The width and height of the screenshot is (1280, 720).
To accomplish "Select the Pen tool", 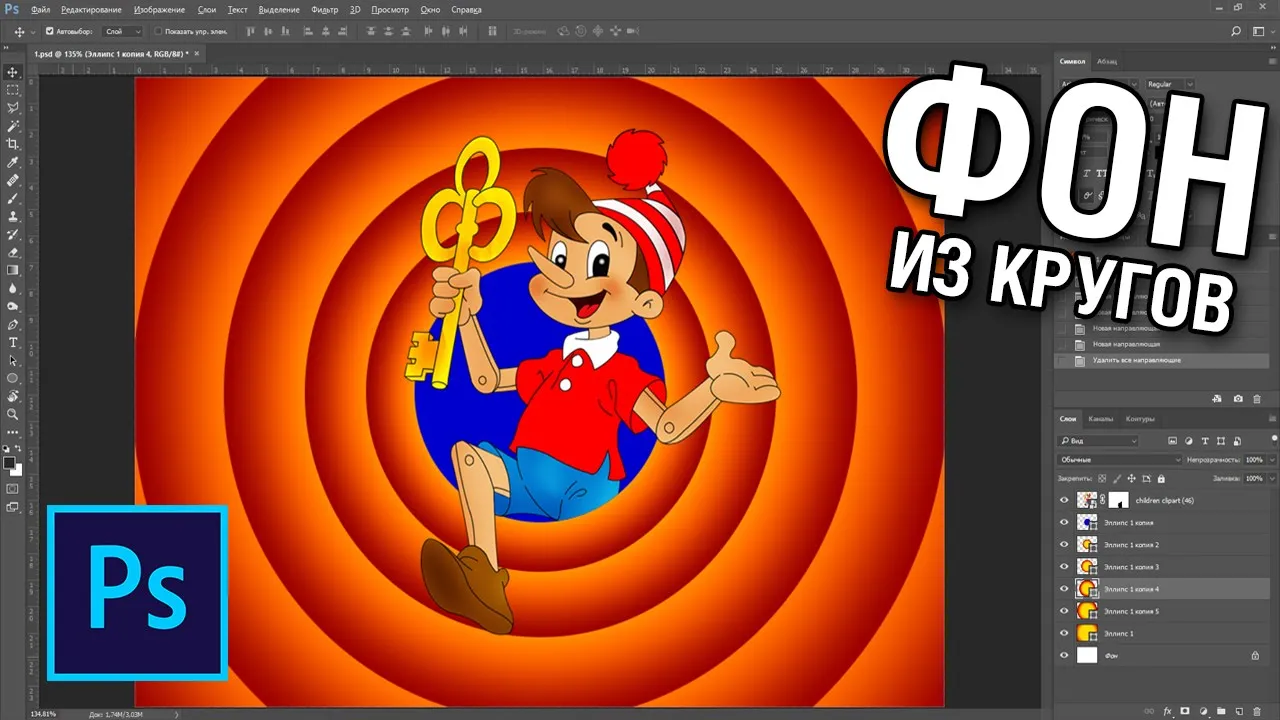I will tap(13, 324).
